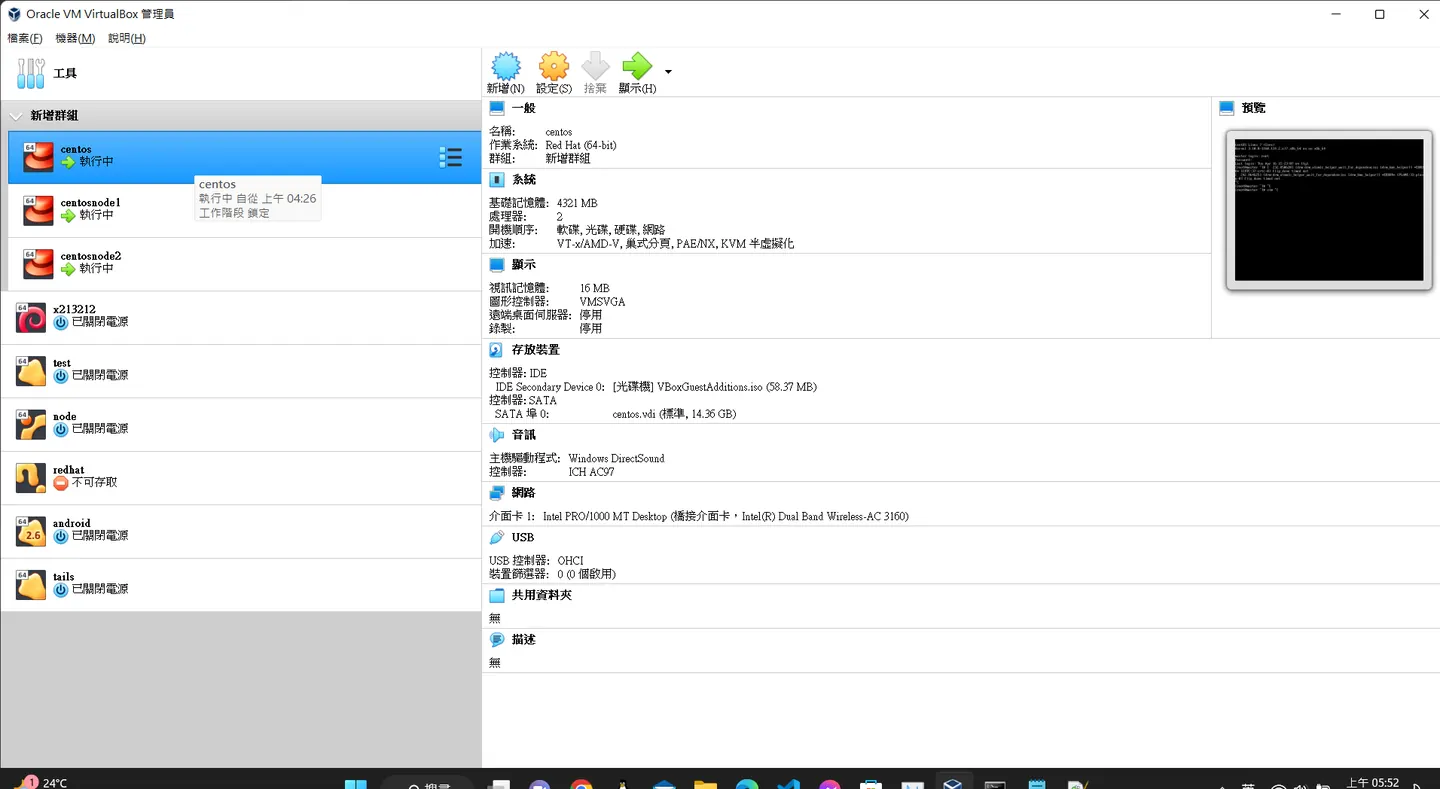Viewport: 1440px width, 789px height.
Task: Click the VBoxGuestAdditions.iso optical drive entry
Action: tap(715, 387)
